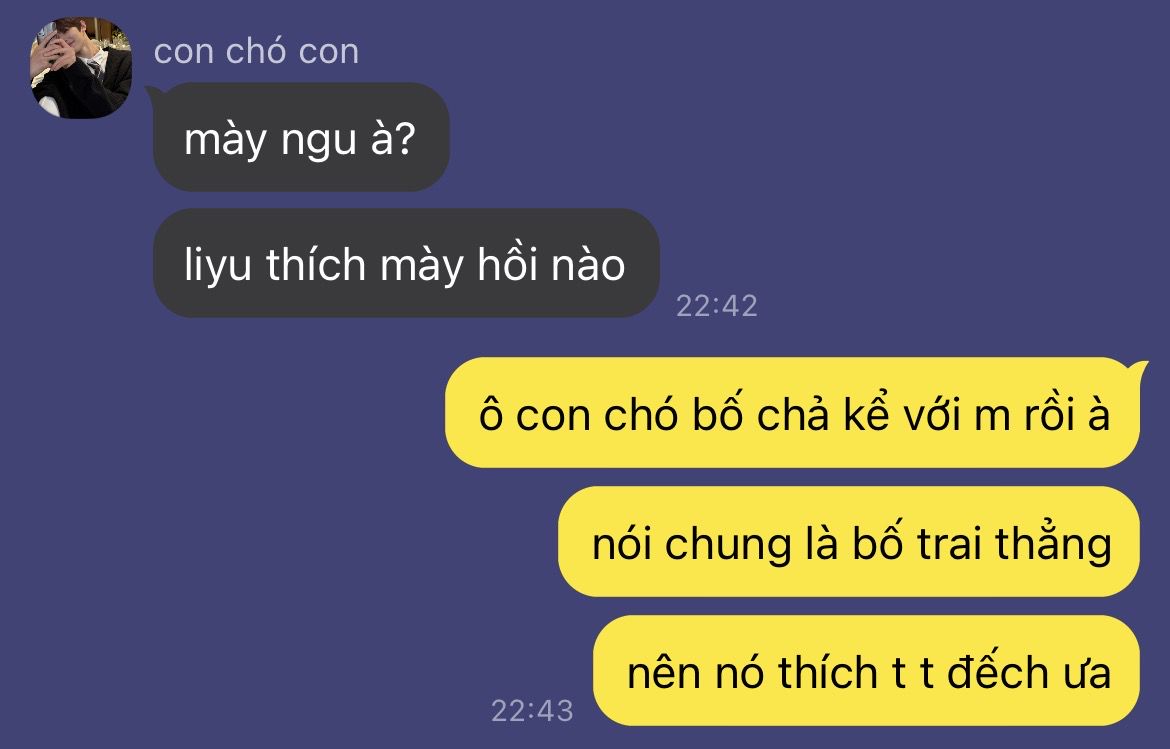Click the 22:42 timestamp
Viewport: 1170px width, 749px height.
716,306
